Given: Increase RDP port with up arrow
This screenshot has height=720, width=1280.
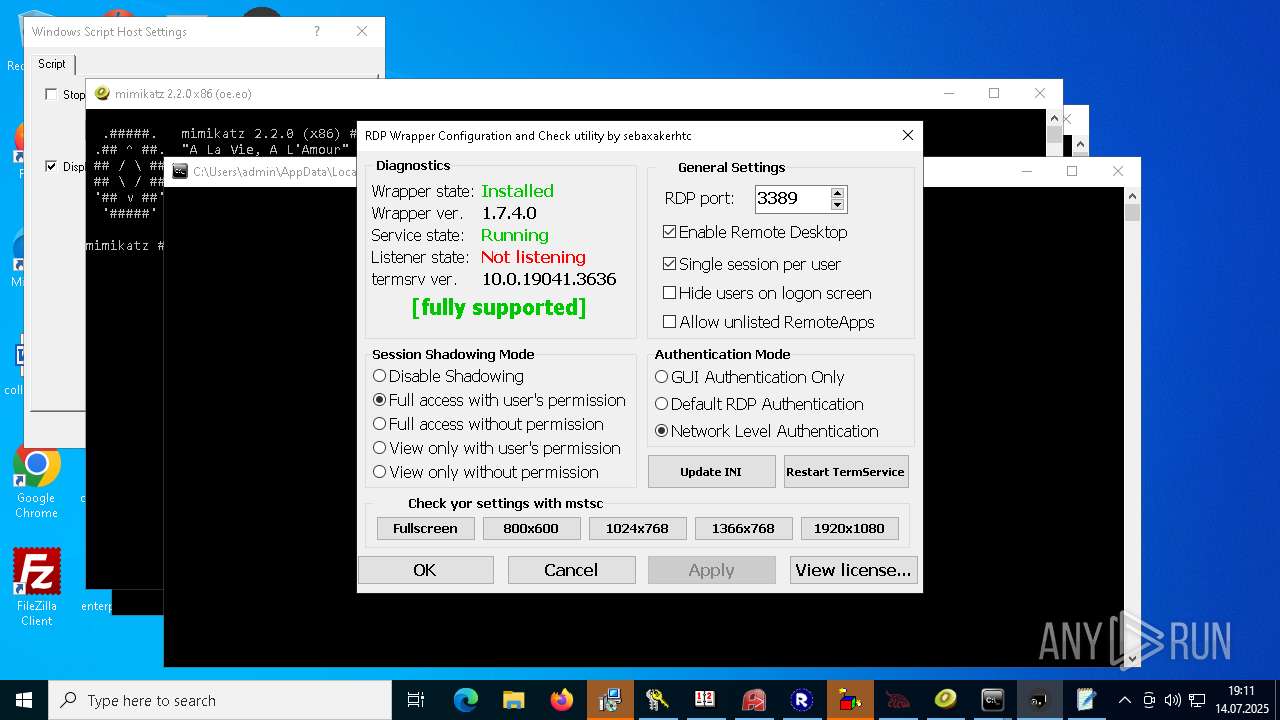Looking at the screenshot, I should click(838, 193).
